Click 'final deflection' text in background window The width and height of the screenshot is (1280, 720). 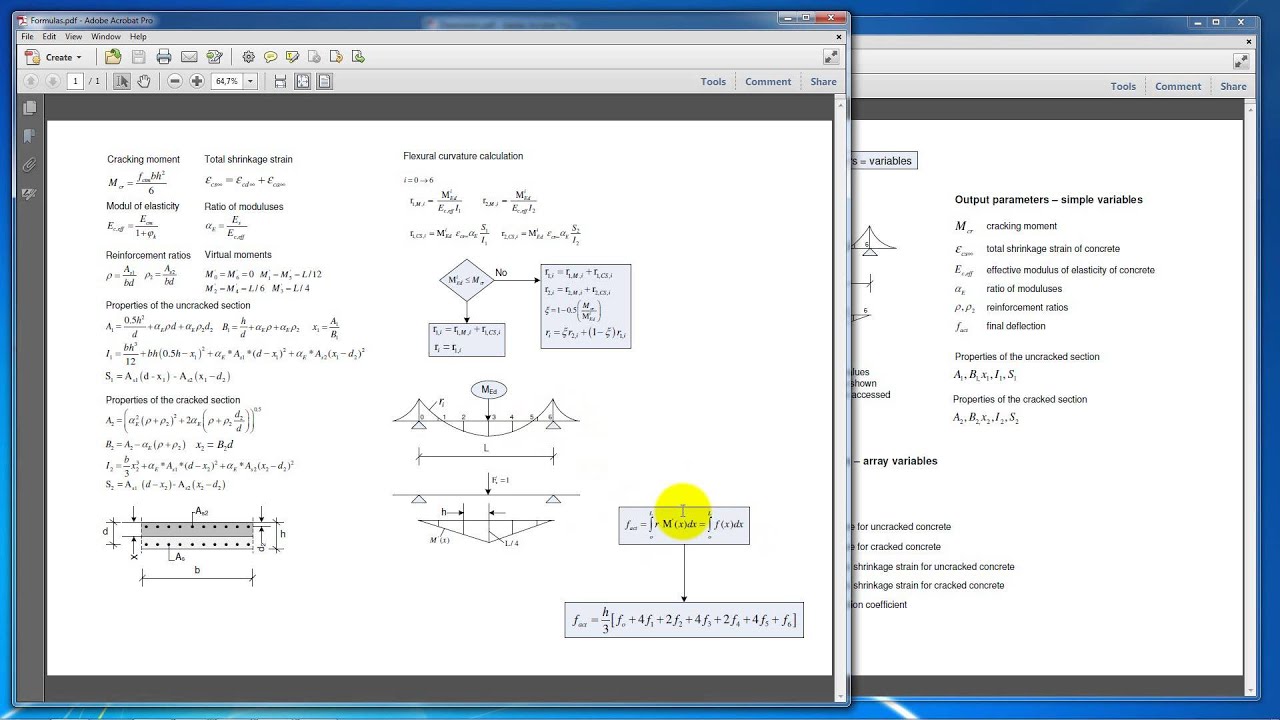click(x=1016, y=326)
